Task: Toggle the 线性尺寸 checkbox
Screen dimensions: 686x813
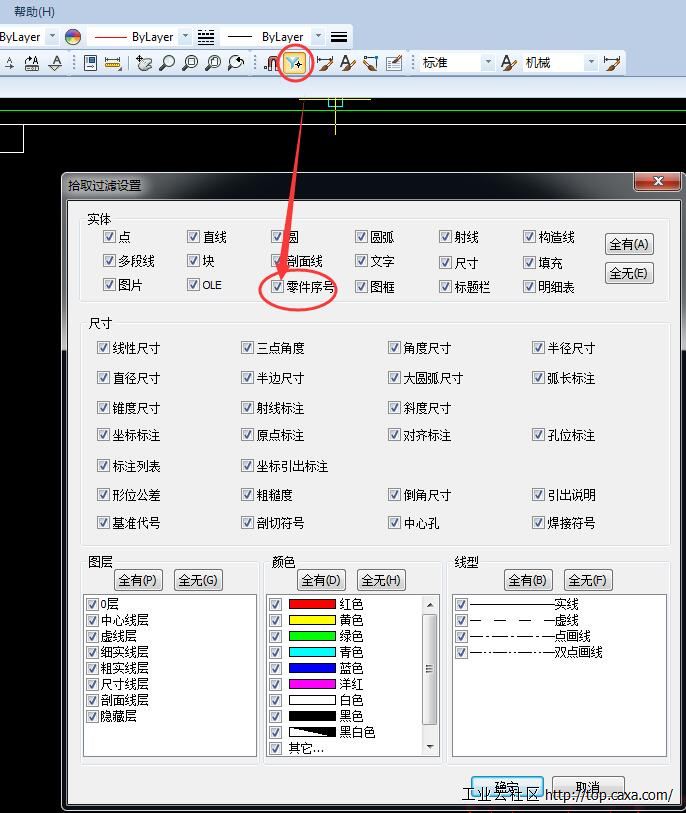Action: [x=103, y=348]
